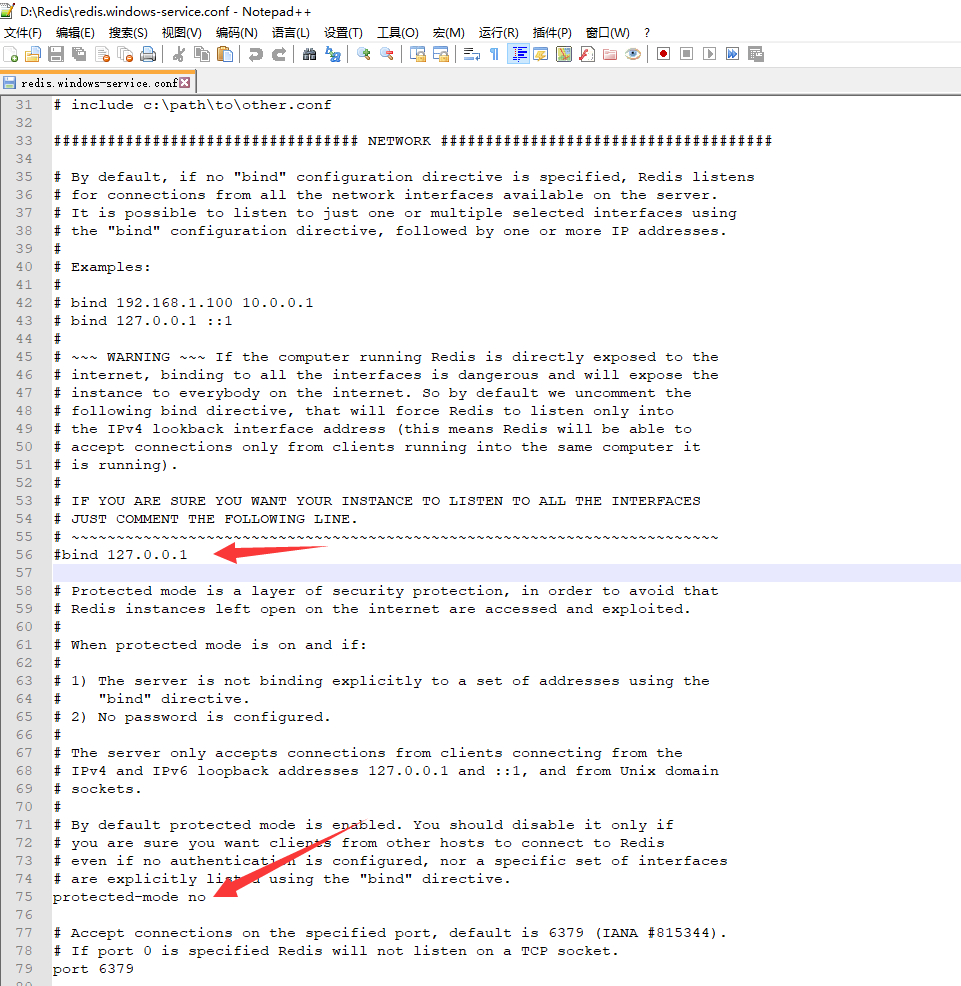Toggle word wrap in the toolbar
The width and height of the screenshot is (961, 986).
(x=472, y=55)
